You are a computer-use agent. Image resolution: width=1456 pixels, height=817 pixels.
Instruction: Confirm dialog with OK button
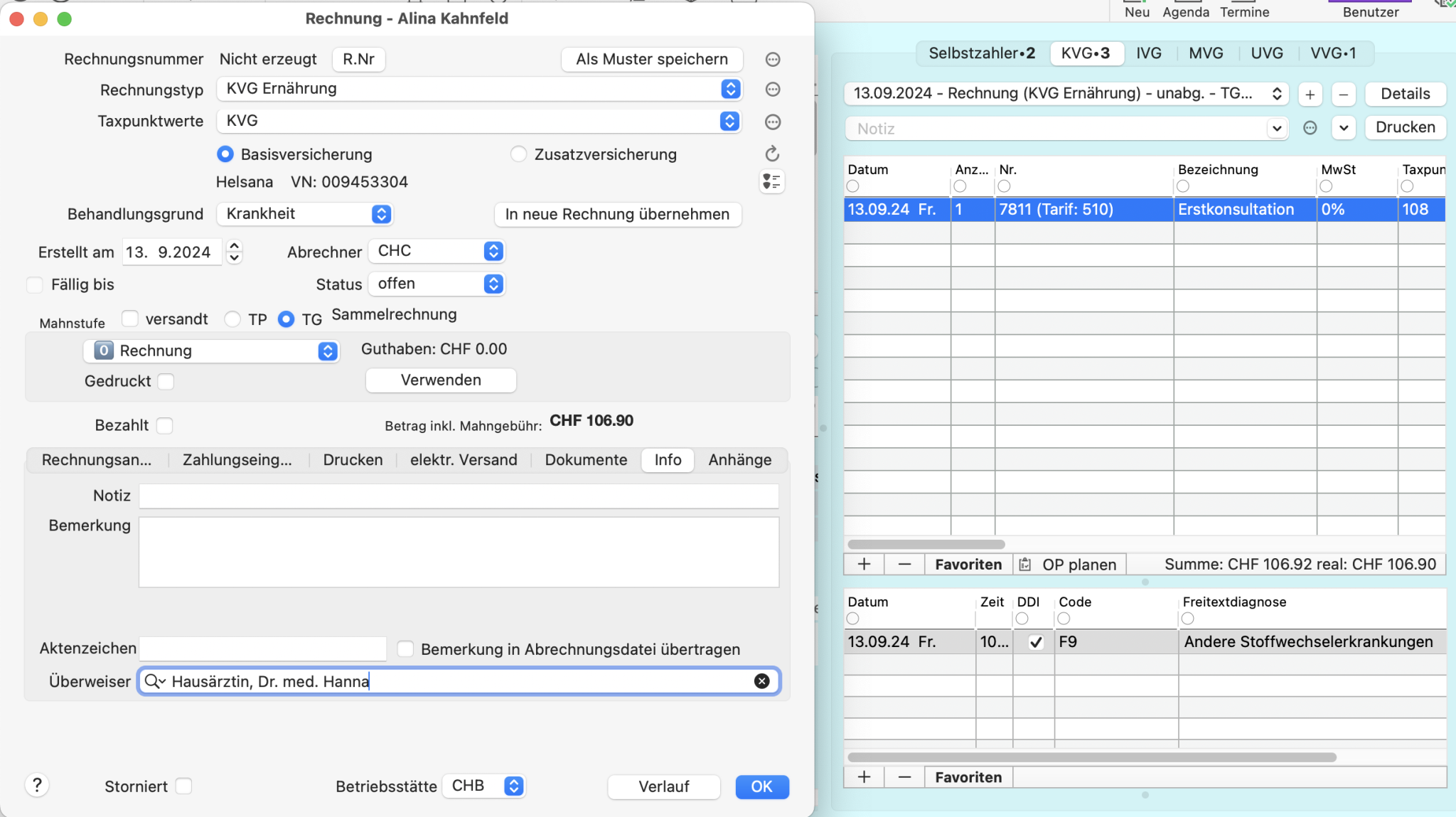coord(761,786)
